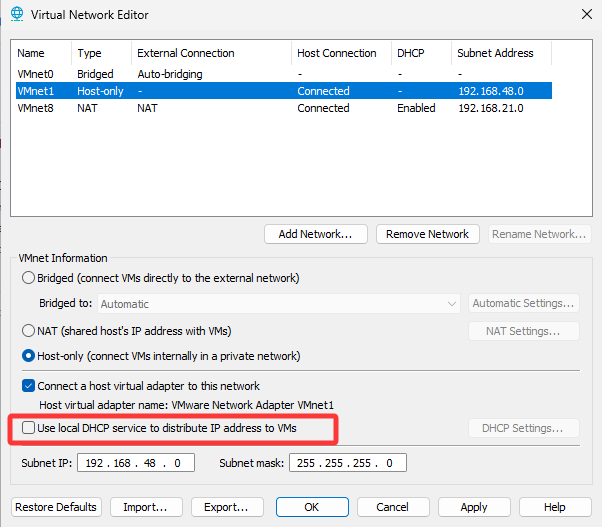Select the Bridged radio button
The image size is (602, 527).
click(x=28, y=278)
